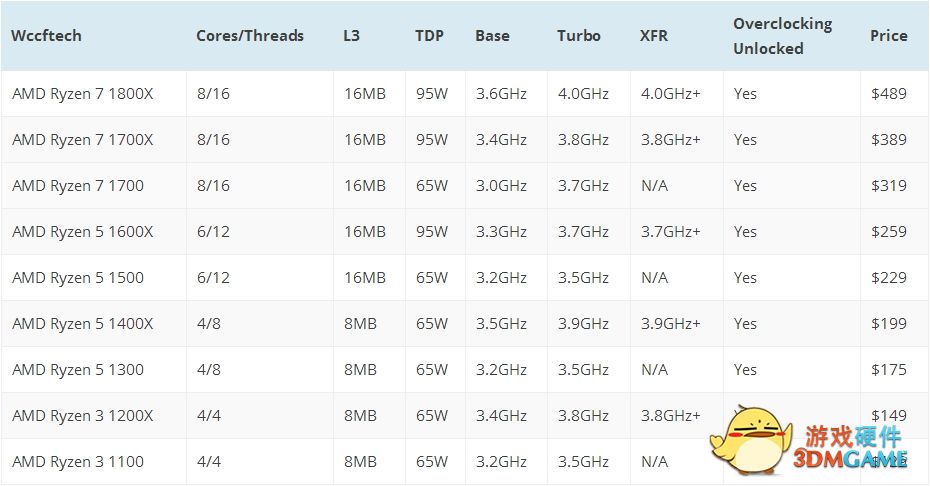Click the TDP column header
930x486 pixels.
click(x=430, y=36)
